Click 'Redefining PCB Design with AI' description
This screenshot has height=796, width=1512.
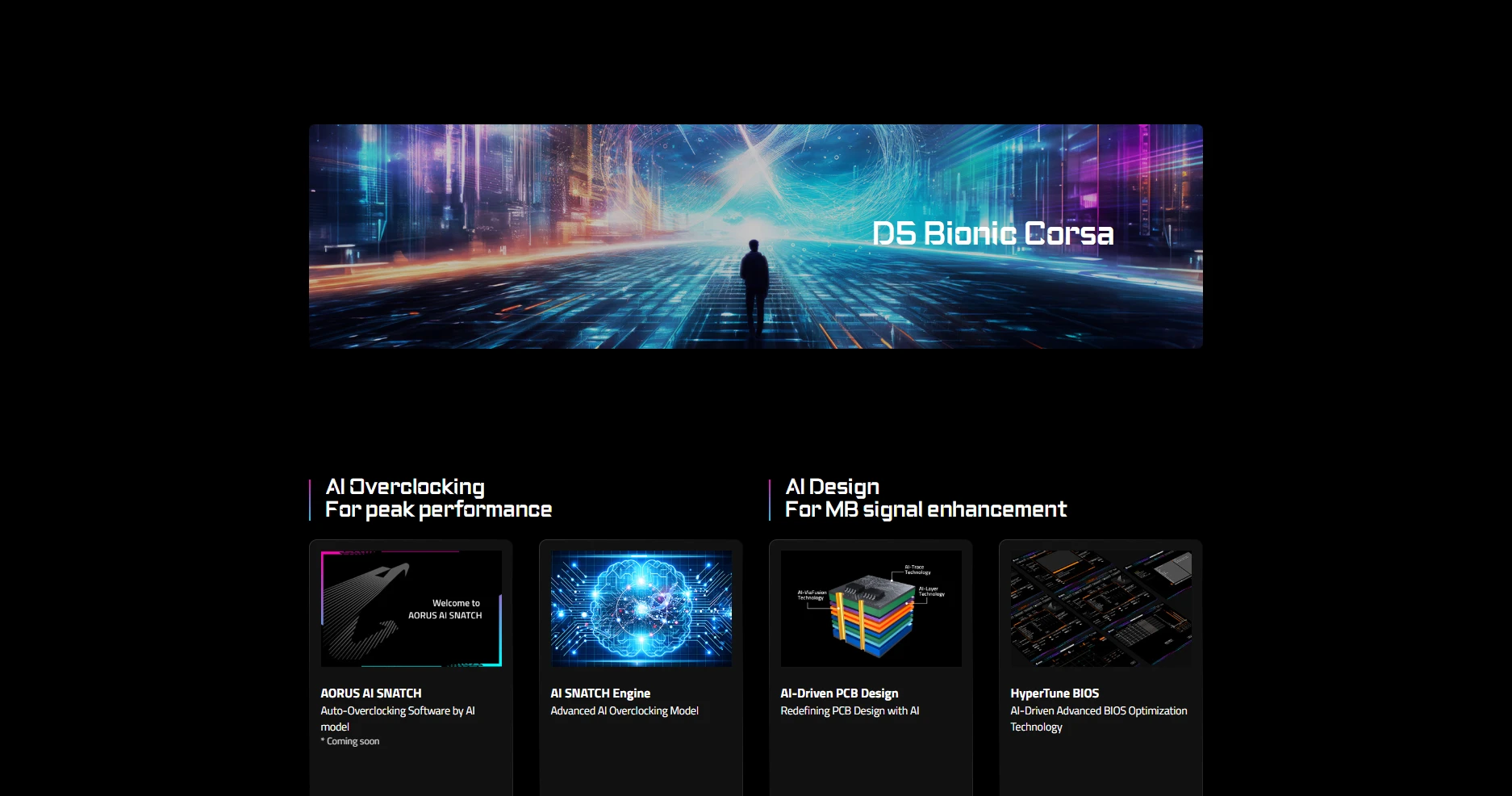850,711
